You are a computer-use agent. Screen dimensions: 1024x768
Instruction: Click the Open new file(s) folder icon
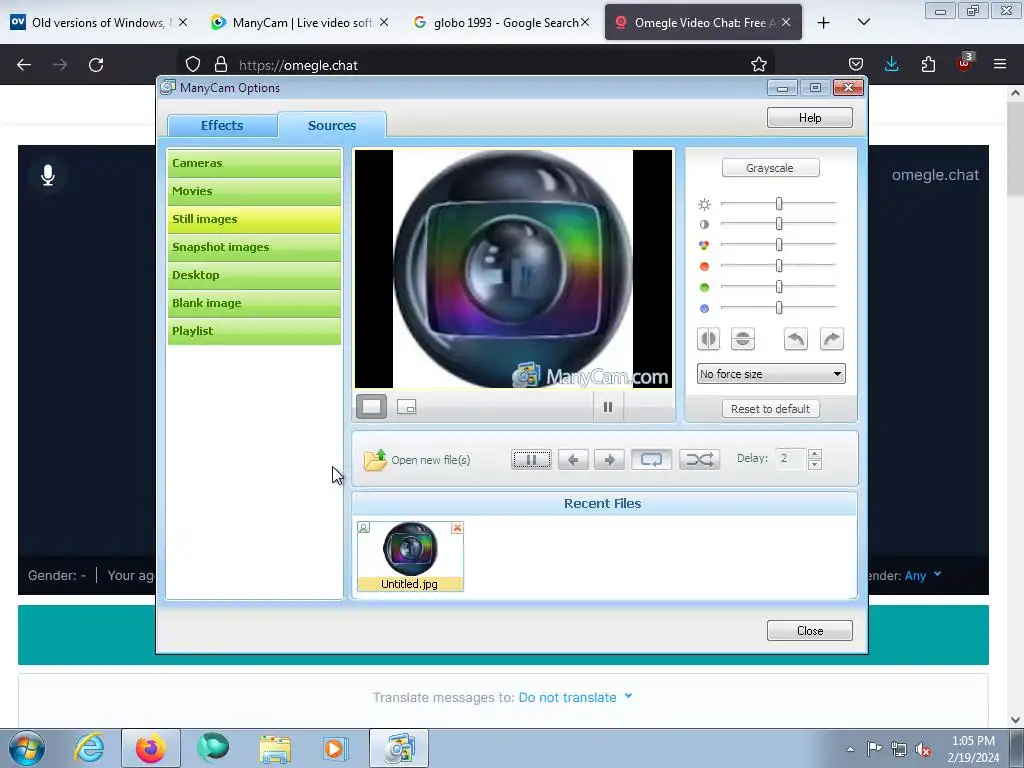click(376, 460)
